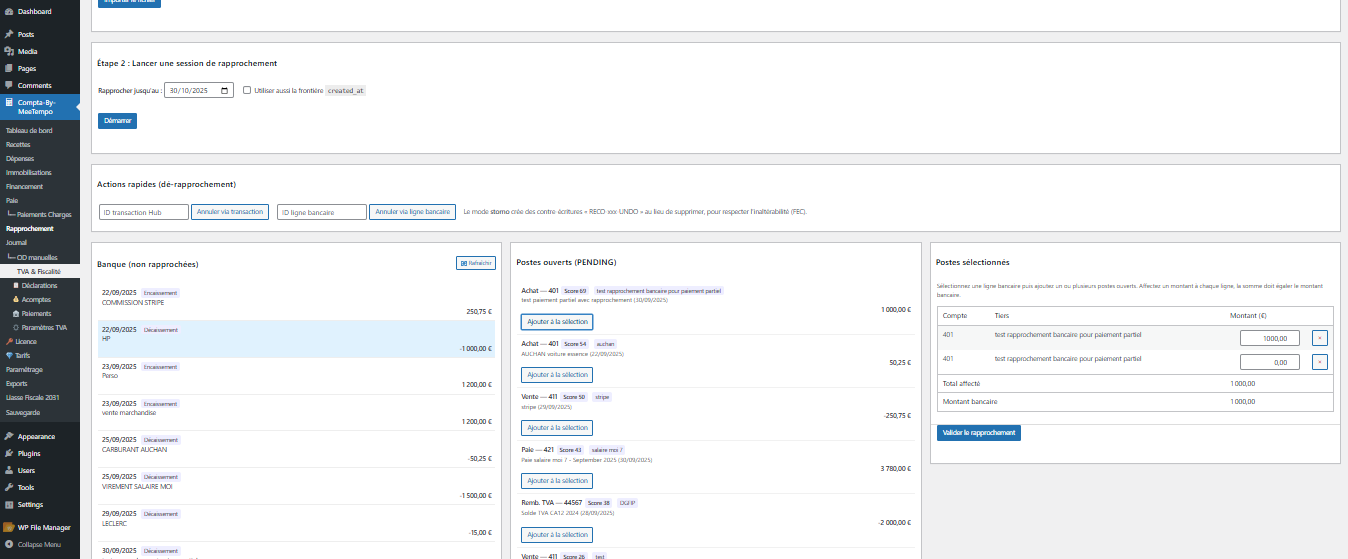1348x559 pixels.
Task: Open the Settings icon in sidebar
Action: tap(9, 504)
